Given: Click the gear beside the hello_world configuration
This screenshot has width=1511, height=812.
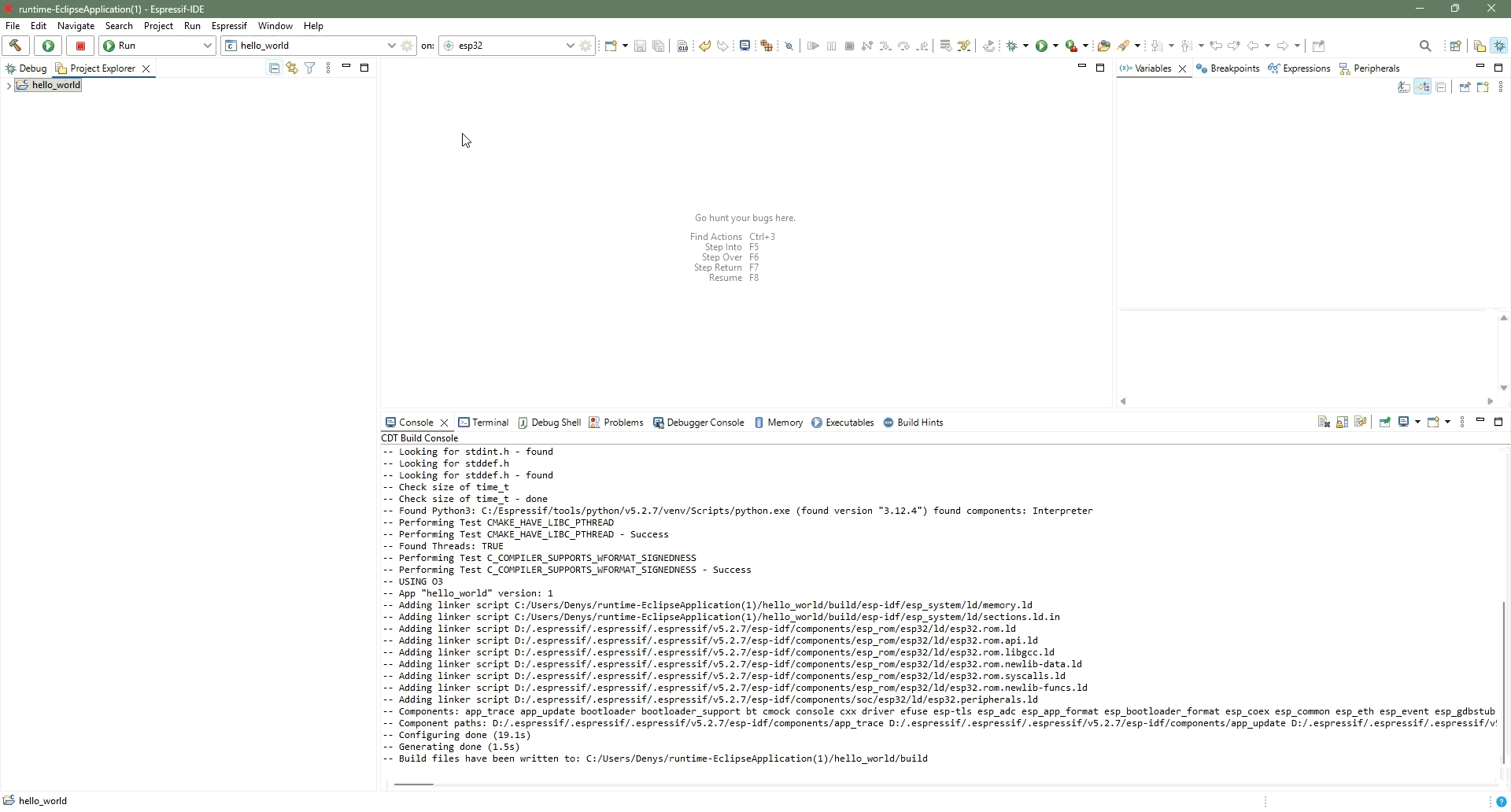Looking at the screenshot, I should point(407,46).
